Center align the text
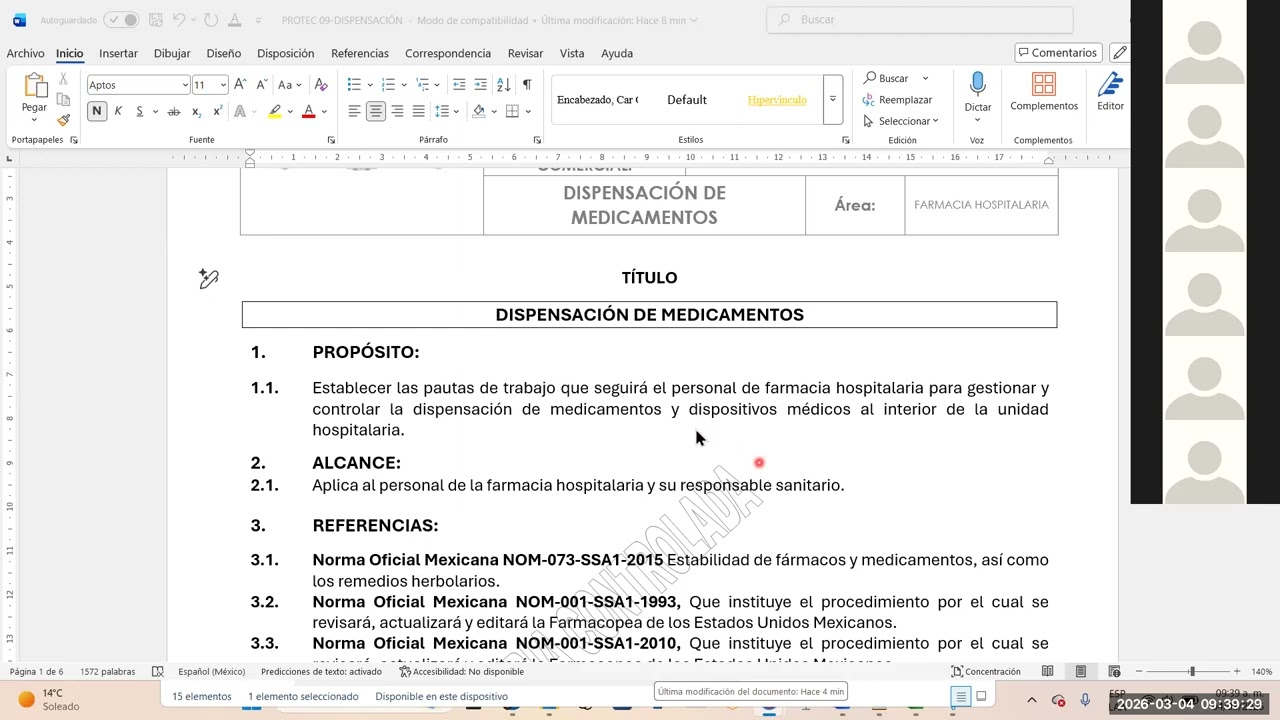This screenshot has height=720, width=1280. 376,111
